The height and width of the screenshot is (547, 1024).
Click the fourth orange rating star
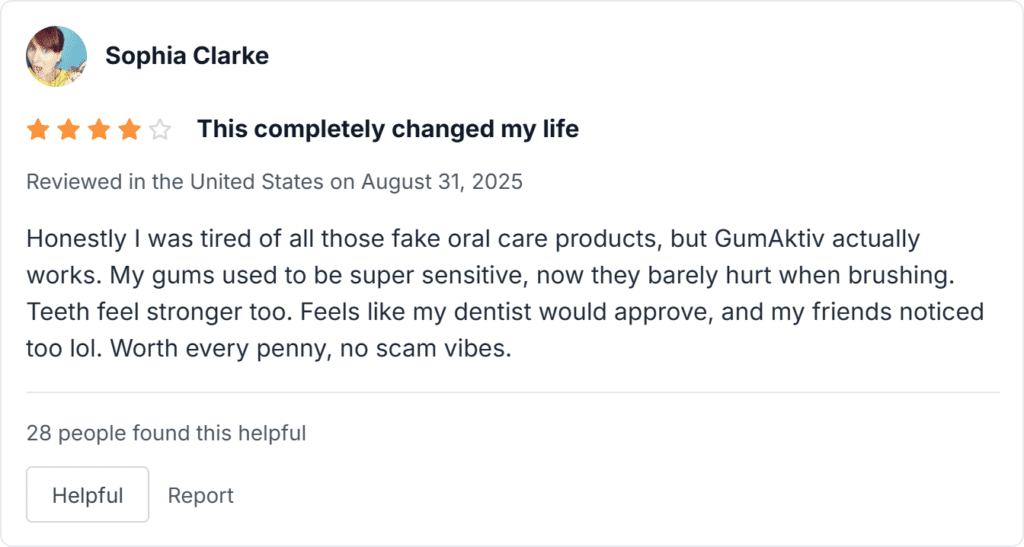click(129, 129)
